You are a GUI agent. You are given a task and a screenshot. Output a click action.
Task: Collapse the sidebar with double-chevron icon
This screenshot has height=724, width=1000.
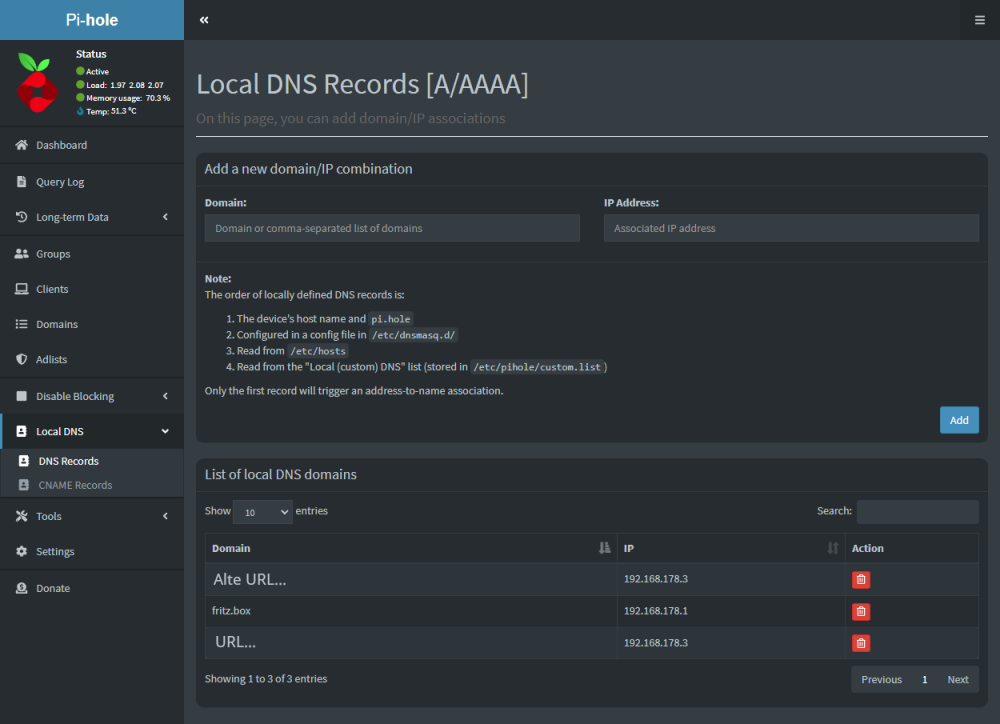pyautogui.click(x=204, y=20)
